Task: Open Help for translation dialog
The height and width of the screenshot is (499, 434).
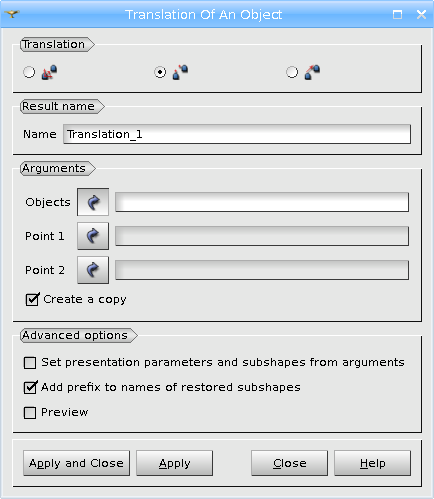Action: (372, 463)
